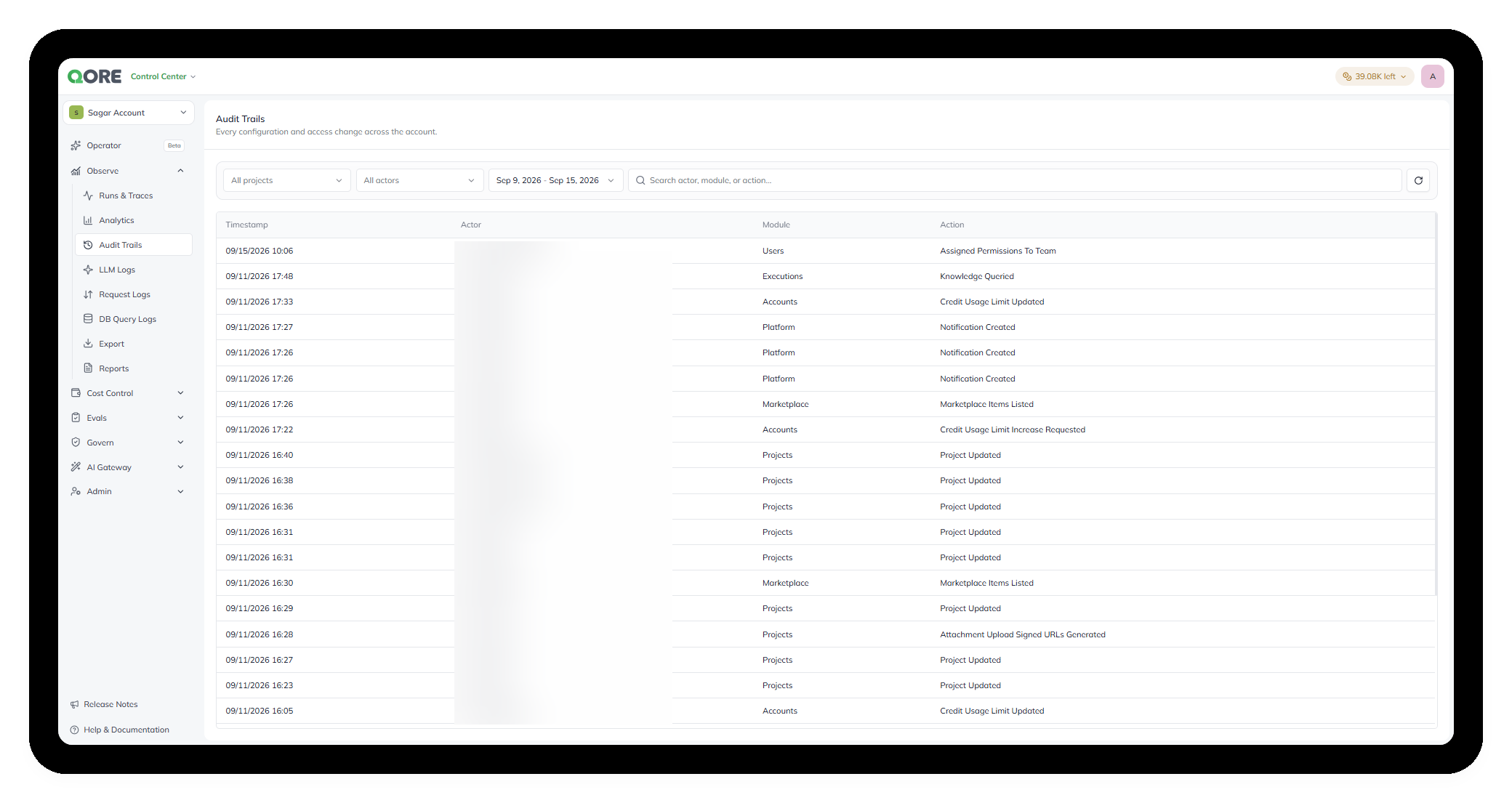Select row Knowledge Queried
Screen dimensions: 1512x803
point(826,276)
